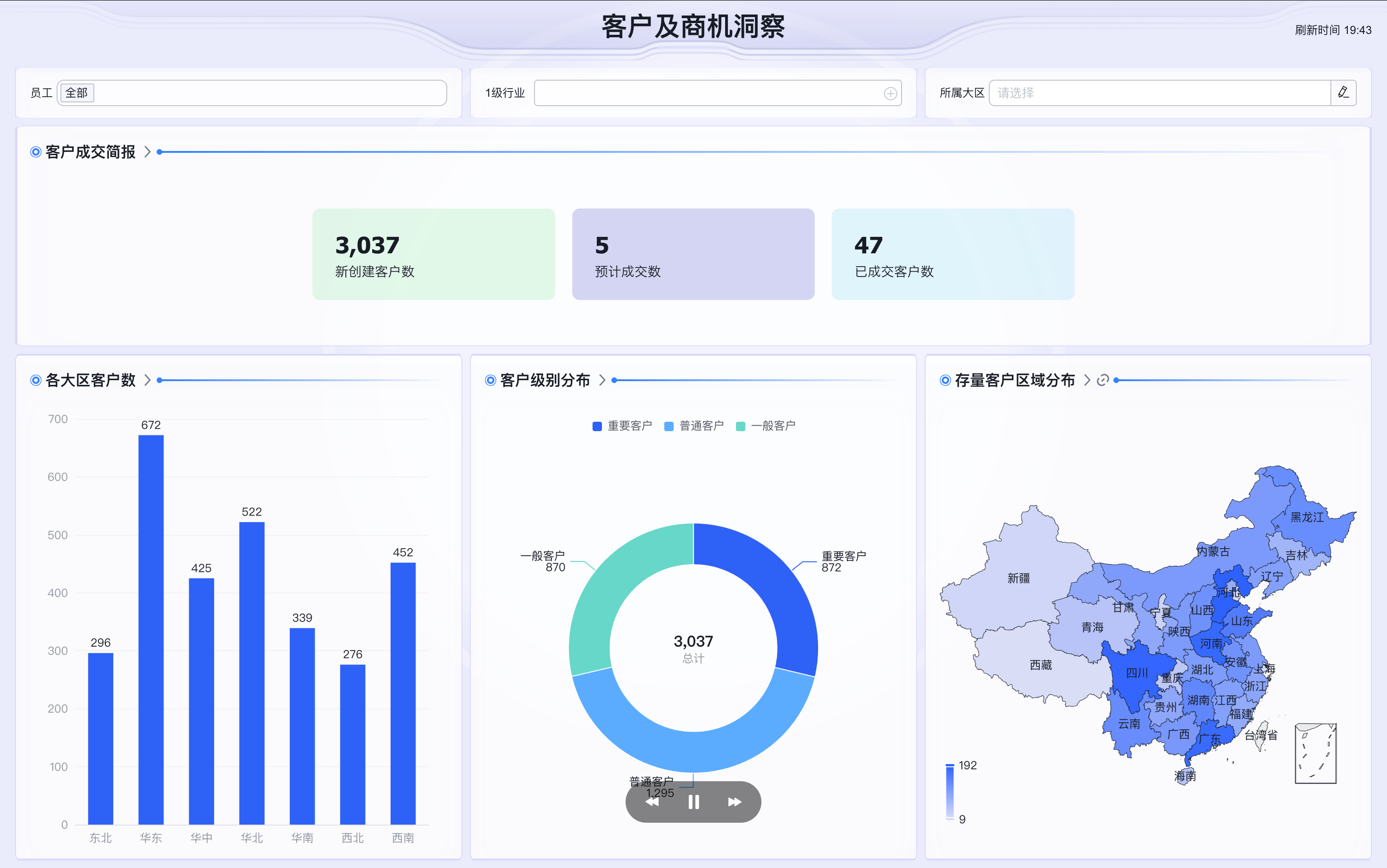Click the 重要客户 blue legend swatch
The width and height of the screenshot is (1387, 868).
(597, 426)
